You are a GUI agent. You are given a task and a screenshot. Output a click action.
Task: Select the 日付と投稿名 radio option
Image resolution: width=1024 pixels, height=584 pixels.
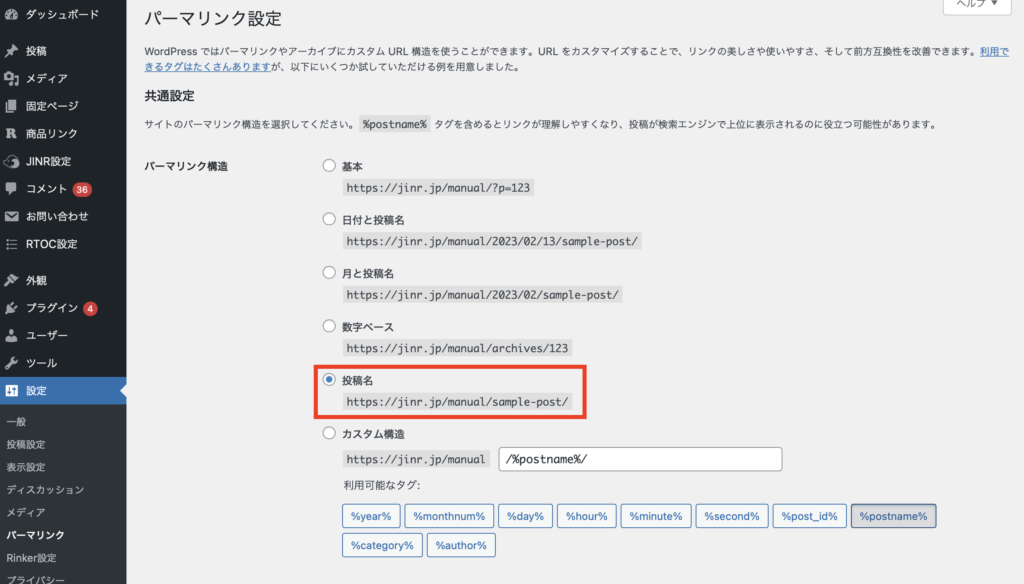pos(329,219)
